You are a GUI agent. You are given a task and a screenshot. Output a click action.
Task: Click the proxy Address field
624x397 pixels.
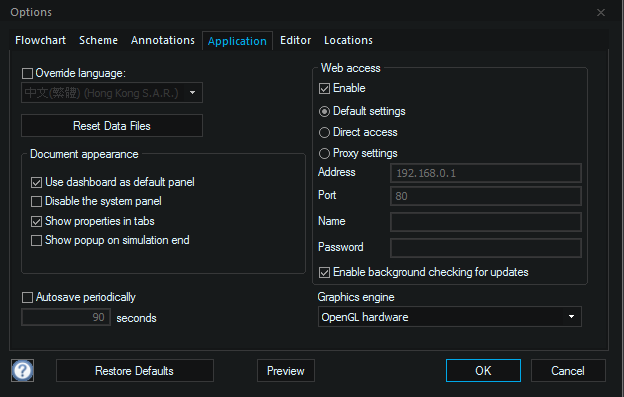pyautogui.click(x=486, y=173)
